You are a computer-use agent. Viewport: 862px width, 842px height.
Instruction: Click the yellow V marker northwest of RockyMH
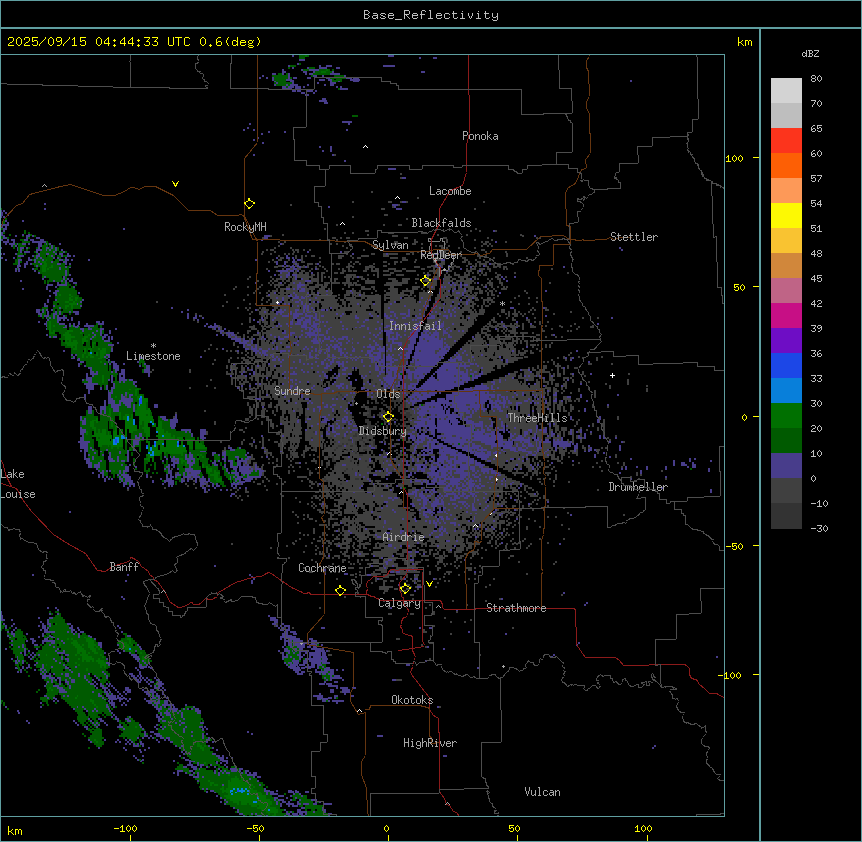(x=175, y=184)
